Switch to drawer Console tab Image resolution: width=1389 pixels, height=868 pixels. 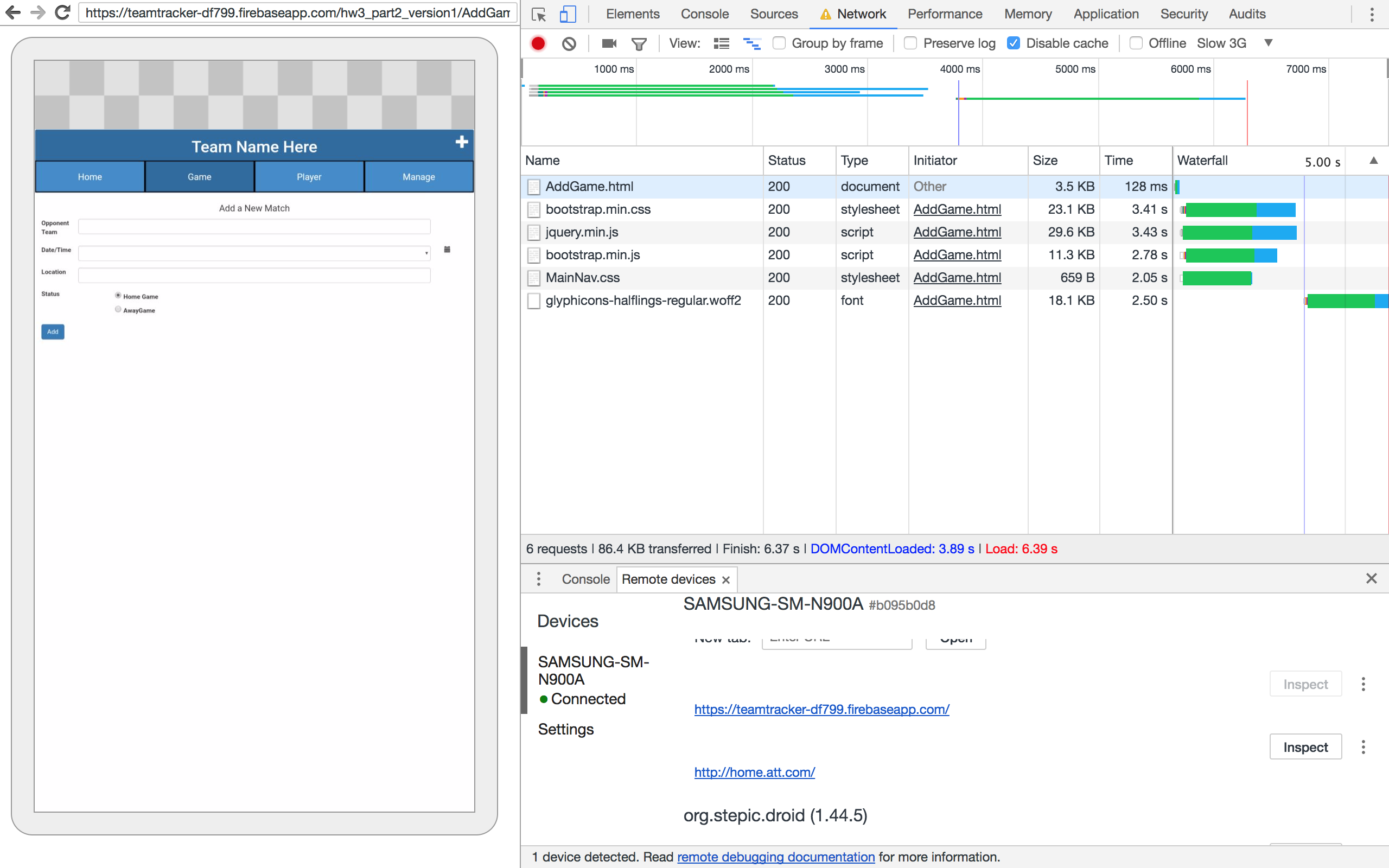(585, 579)
